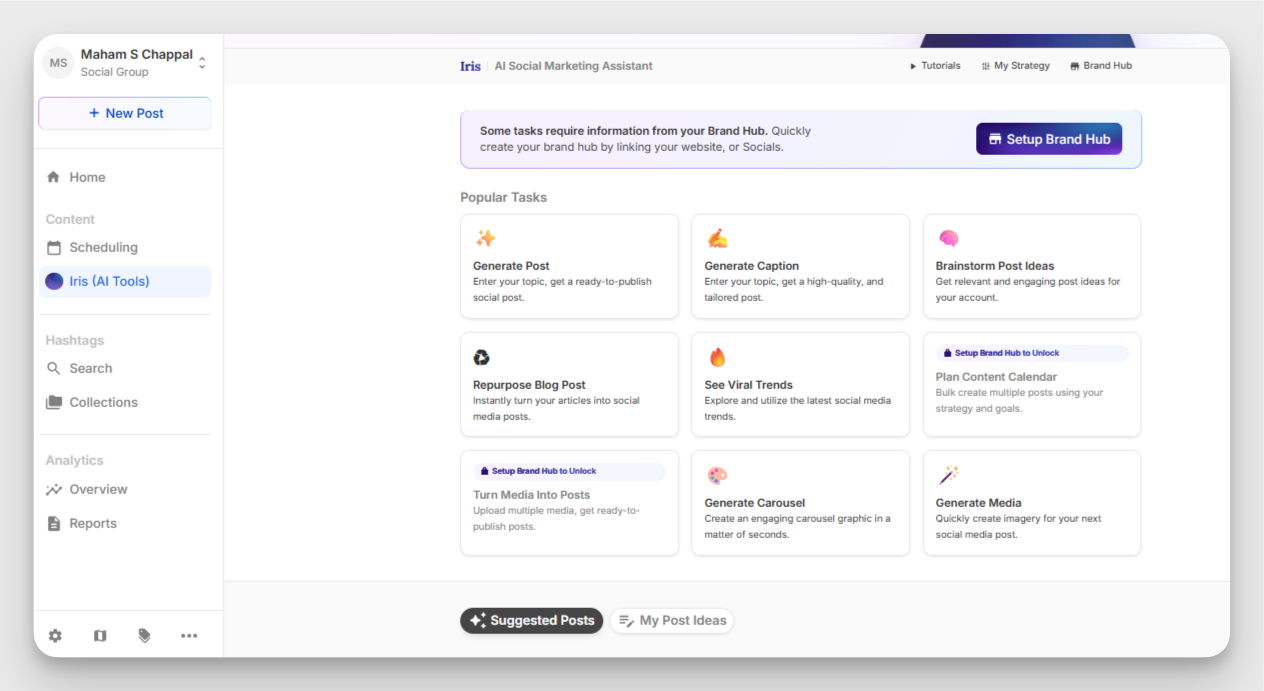Viewport: 1264px width, 691px height.
Task: Click the palette icon for Generate Carousel
Action: 717,475
